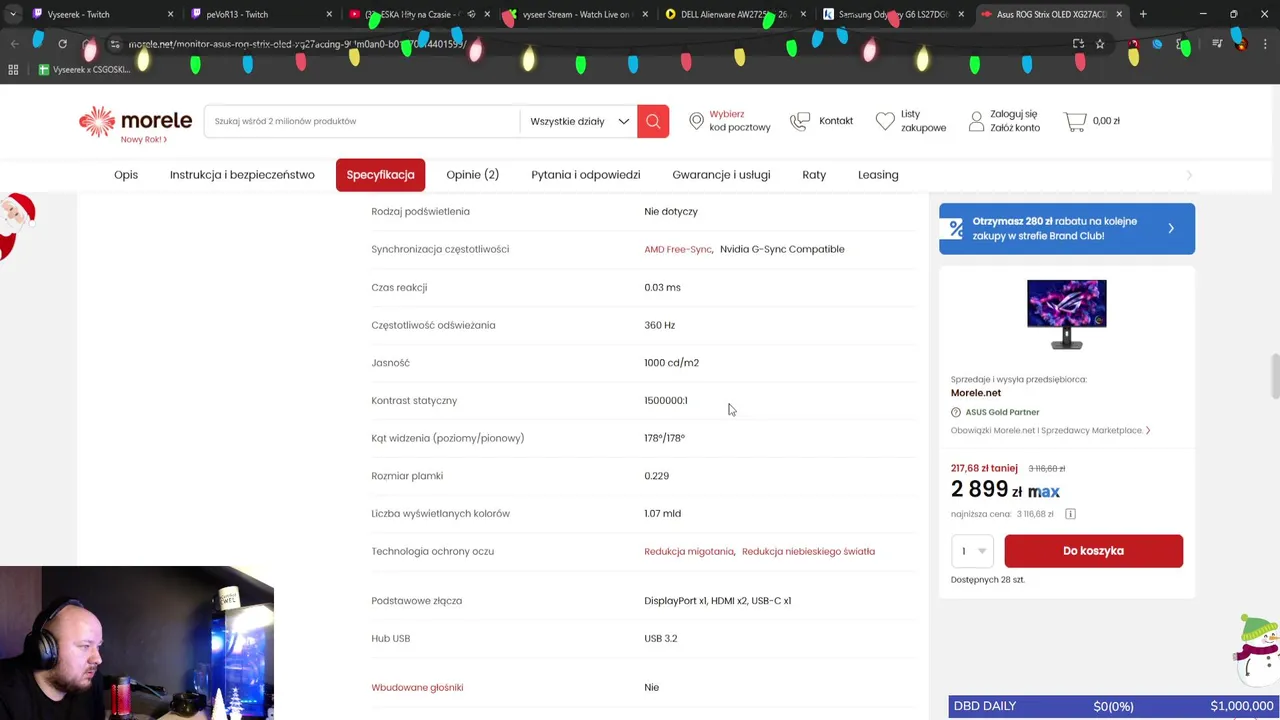The image size is (1280, 720).
Task: Click the 1000 cd/m2 brightness value
Action: tap(672, 363)
